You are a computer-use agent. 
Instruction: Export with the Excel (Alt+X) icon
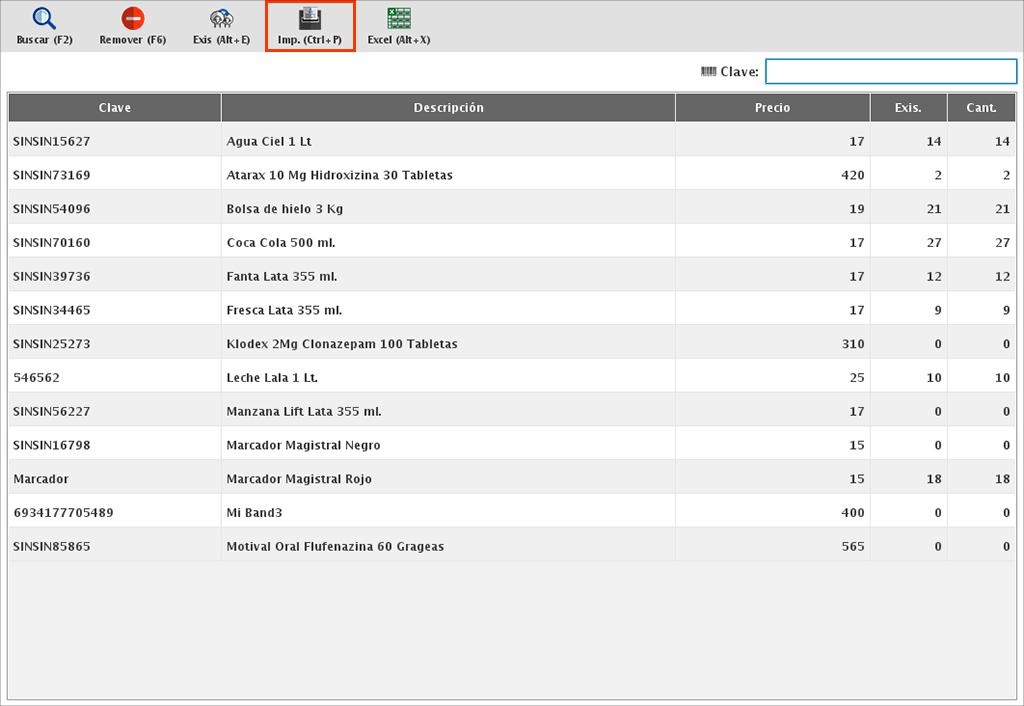pos(399,19)
